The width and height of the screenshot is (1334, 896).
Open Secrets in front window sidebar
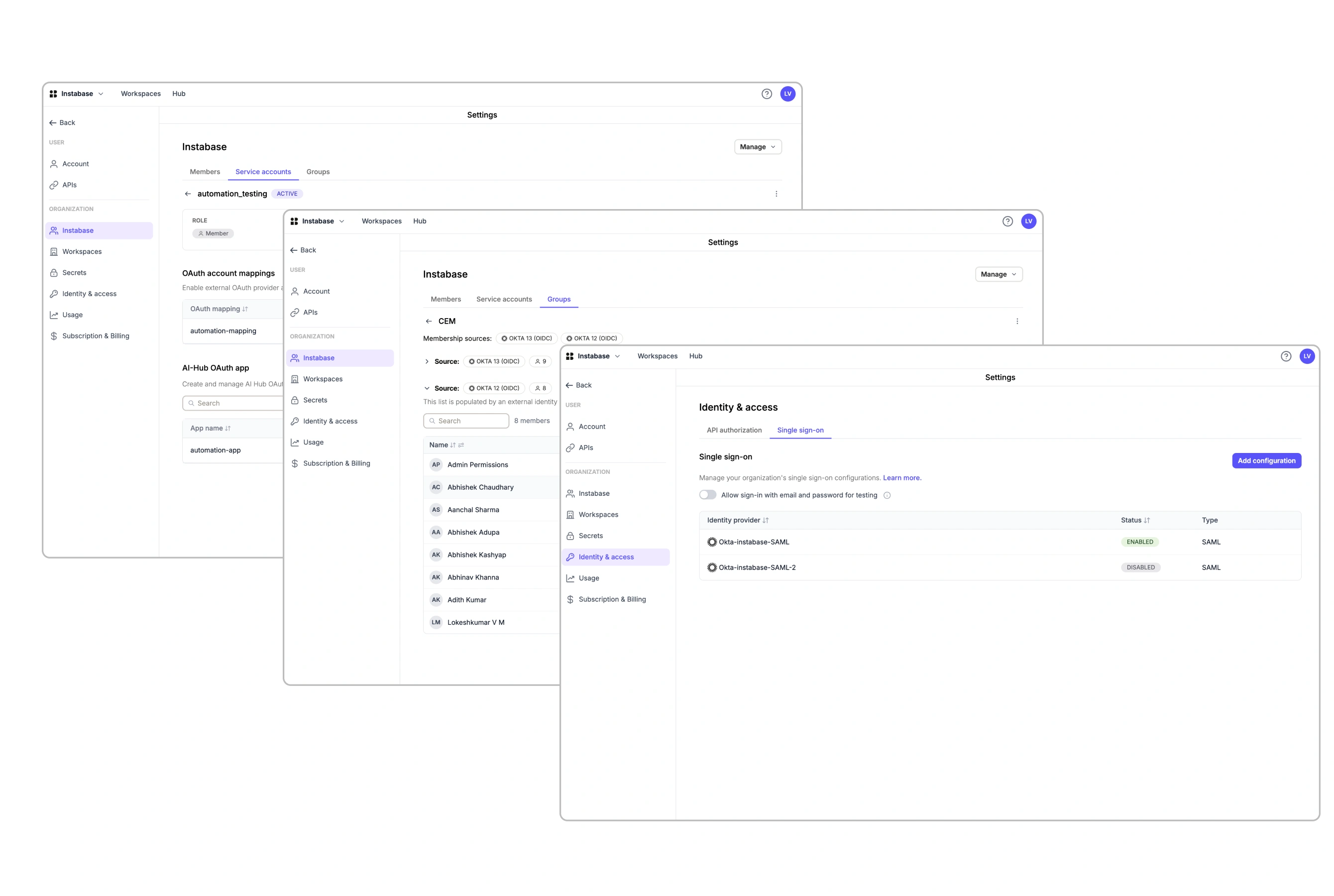point(615,536)
